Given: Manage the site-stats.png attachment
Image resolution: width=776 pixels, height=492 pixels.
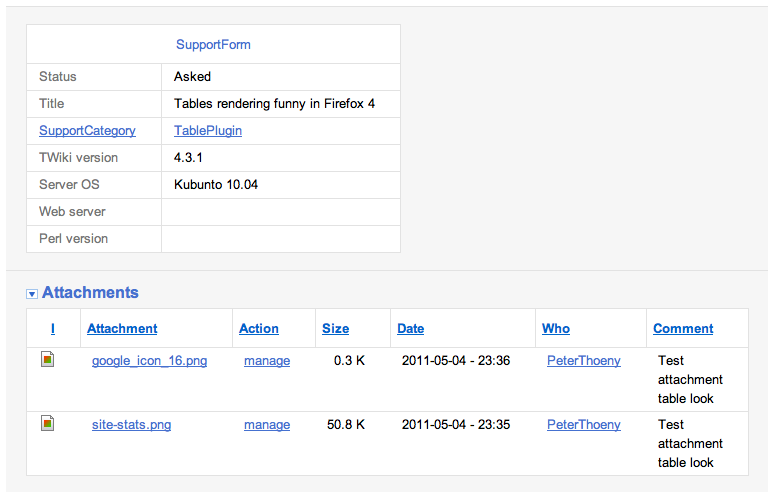Looking at the screenshot, I should 267,424.
